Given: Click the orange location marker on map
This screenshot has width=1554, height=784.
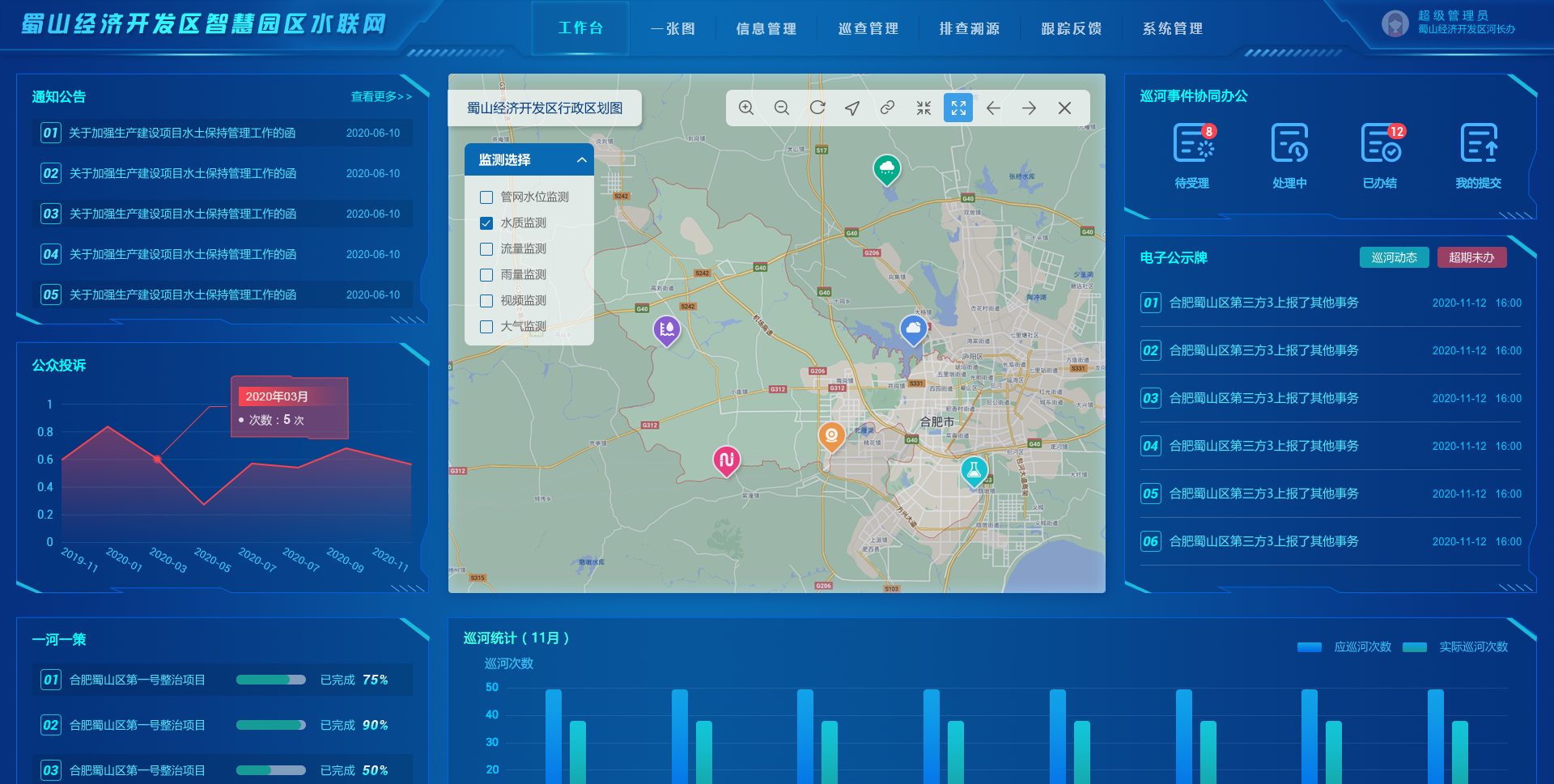Looking at the screenshot, I should coord(831,436).
